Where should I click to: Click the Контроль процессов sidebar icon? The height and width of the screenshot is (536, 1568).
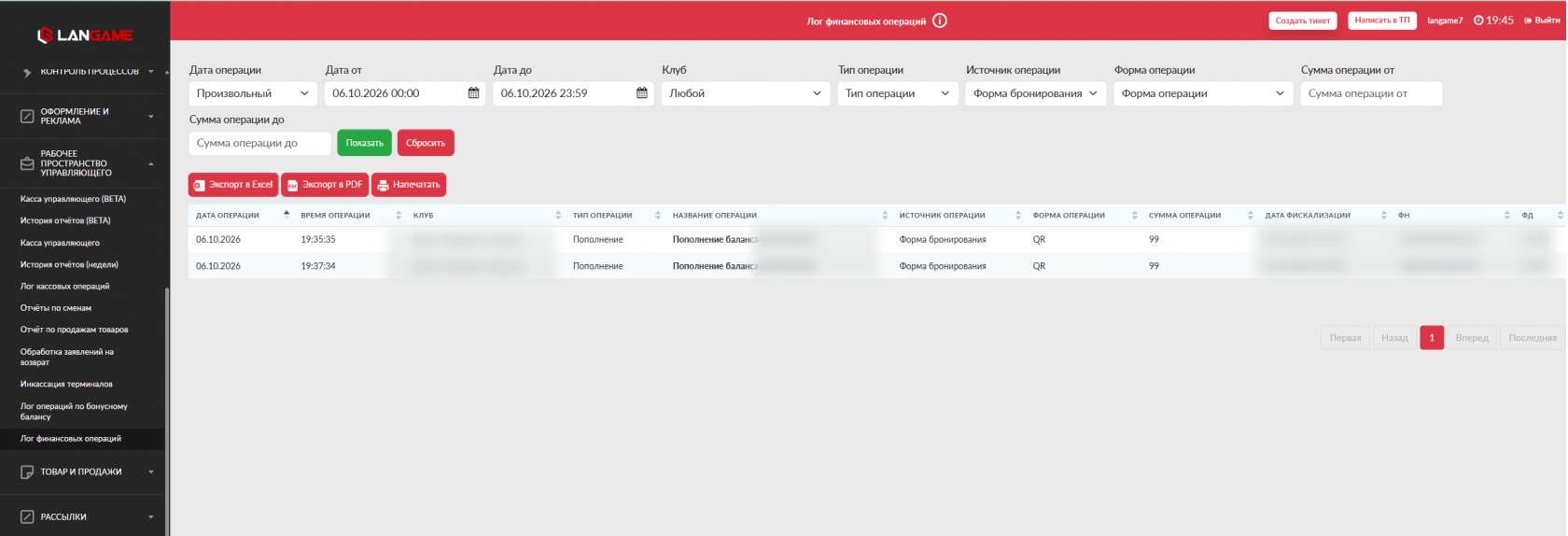(x=27, y=72)
